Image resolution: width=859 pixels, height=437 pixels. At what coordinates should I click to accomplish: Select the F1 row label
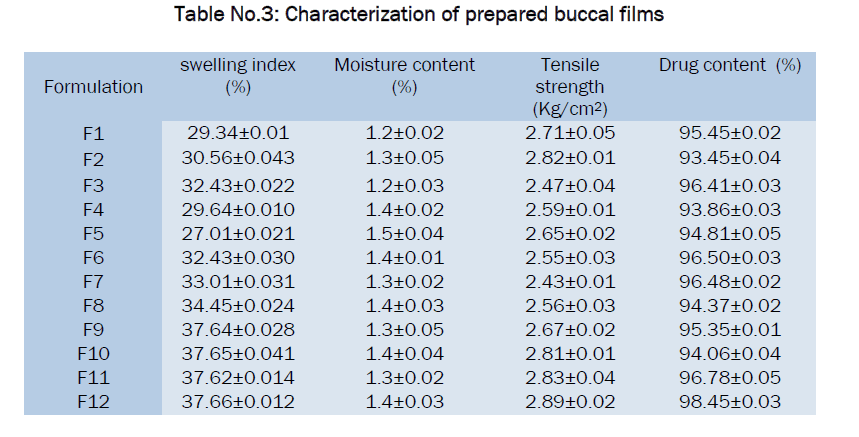[x=94, y=133]
